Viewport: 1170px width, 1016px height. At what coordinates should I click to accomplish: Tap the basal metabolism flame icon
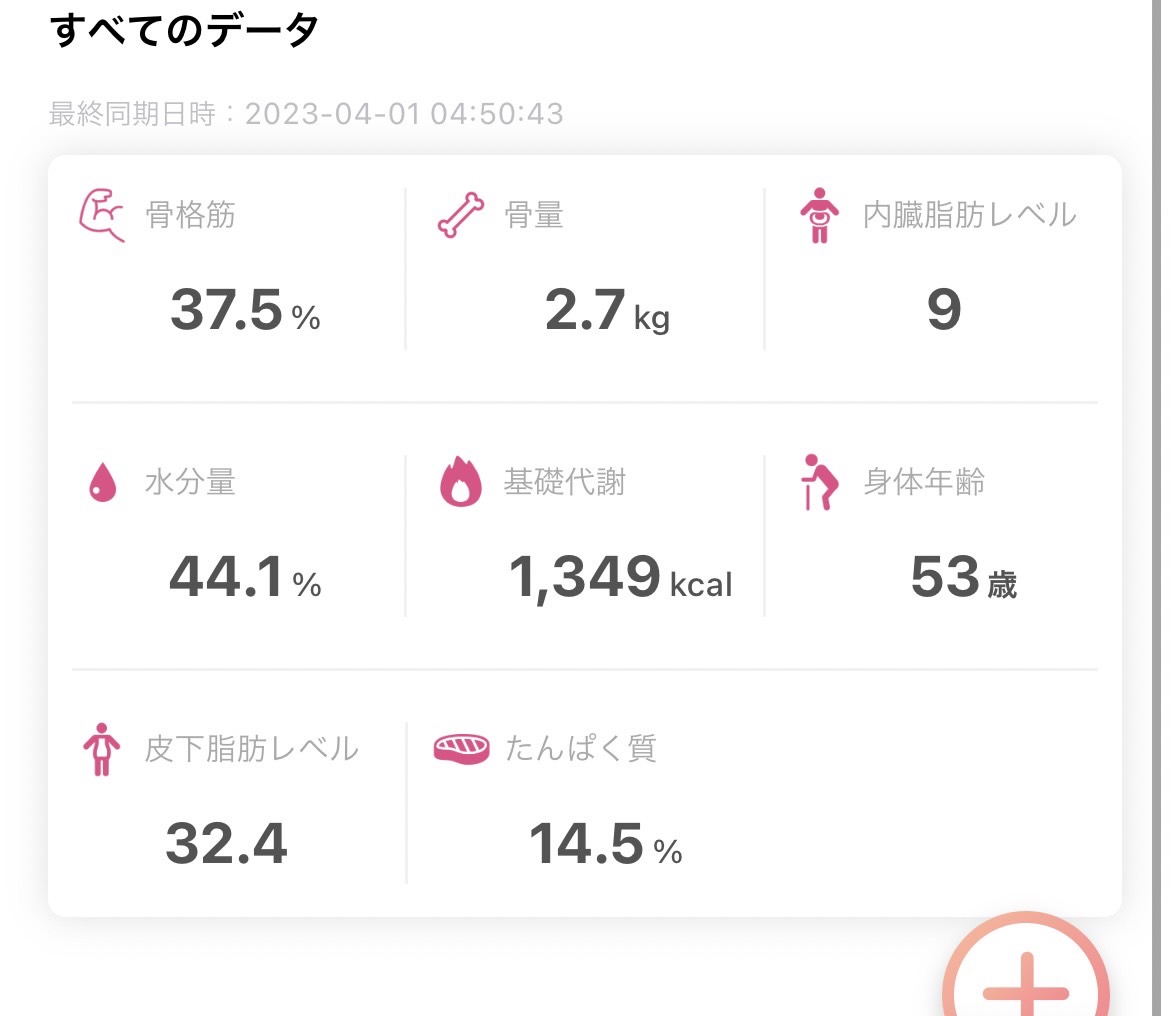(x=460, y=481)
